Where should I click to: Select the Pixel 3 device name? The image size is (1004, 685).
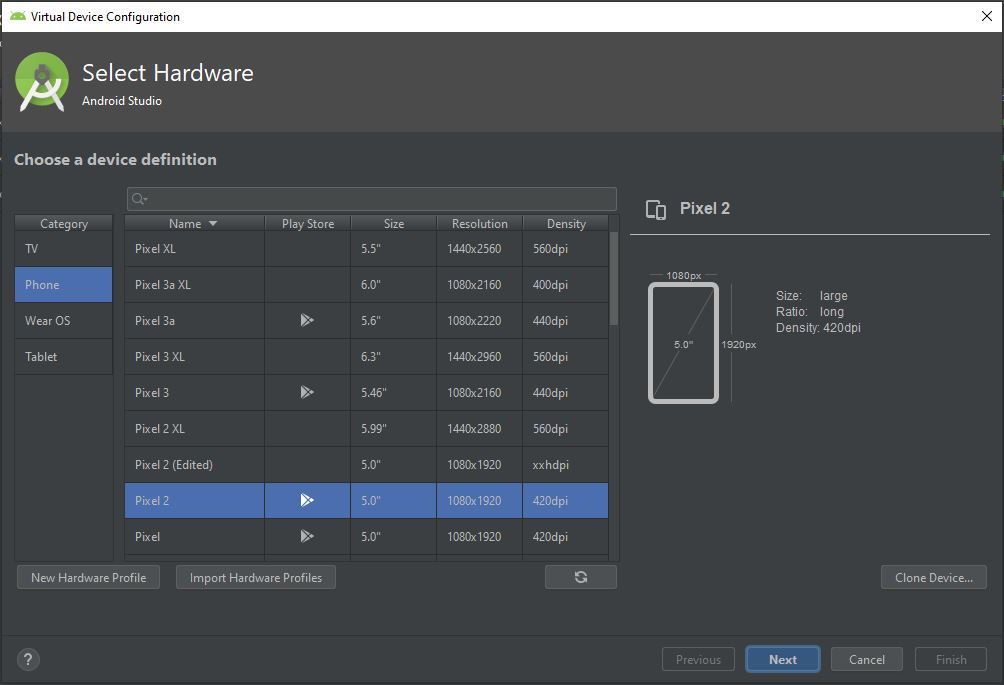(x=152, y=392)
